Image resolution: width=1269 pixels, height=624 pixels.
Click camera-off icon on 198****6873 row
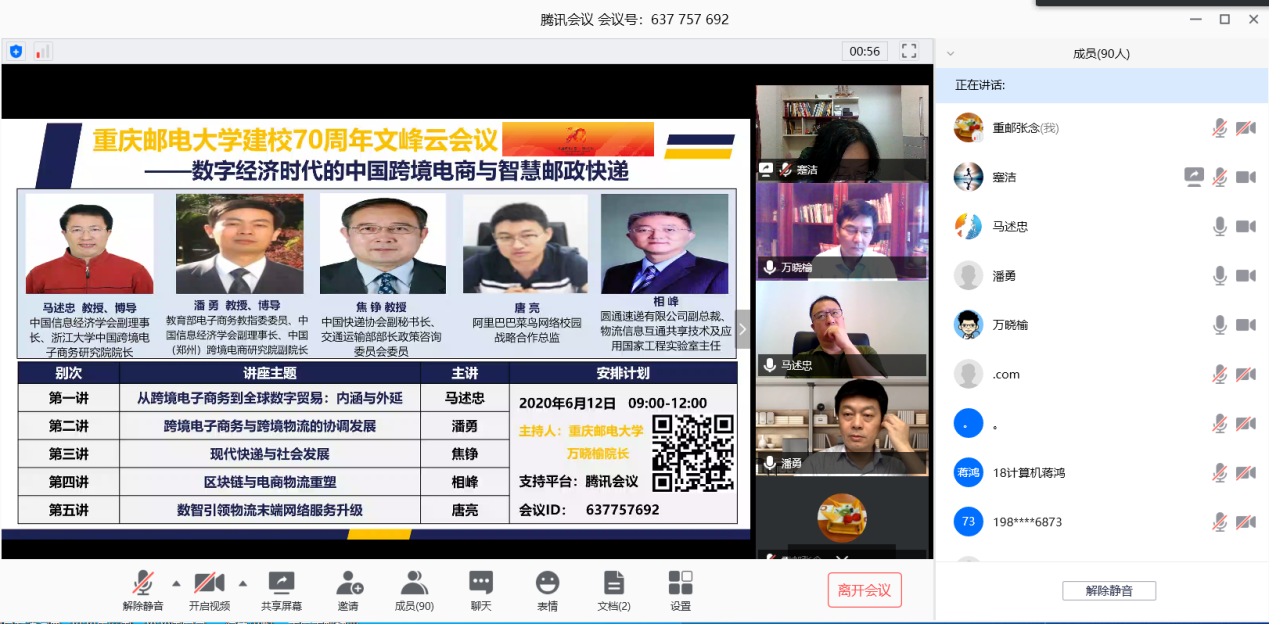[x=1245, y=521]
